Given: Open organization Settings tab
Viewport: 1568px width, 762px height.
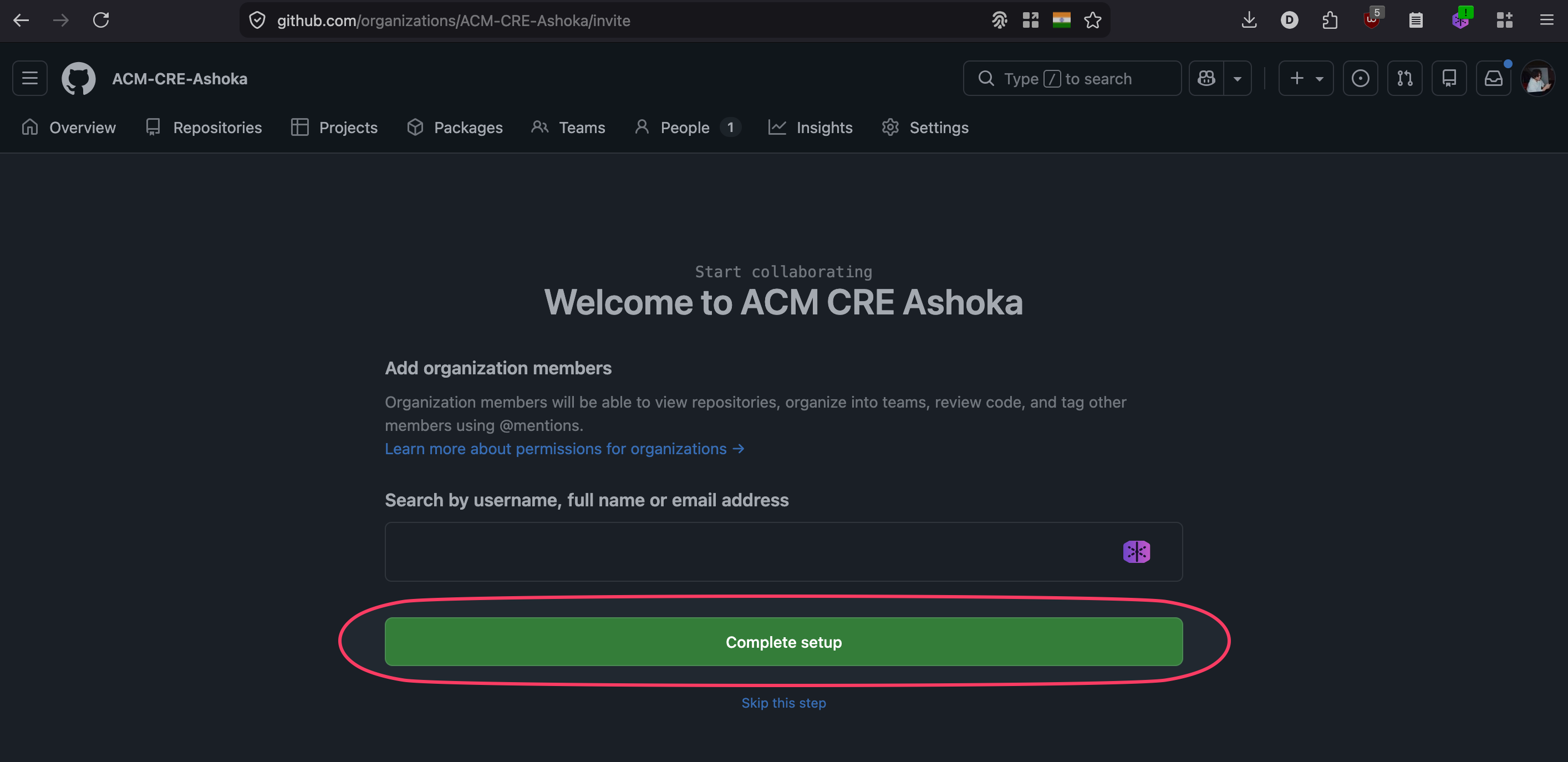Looking at the screenshot, I should 925,127.
